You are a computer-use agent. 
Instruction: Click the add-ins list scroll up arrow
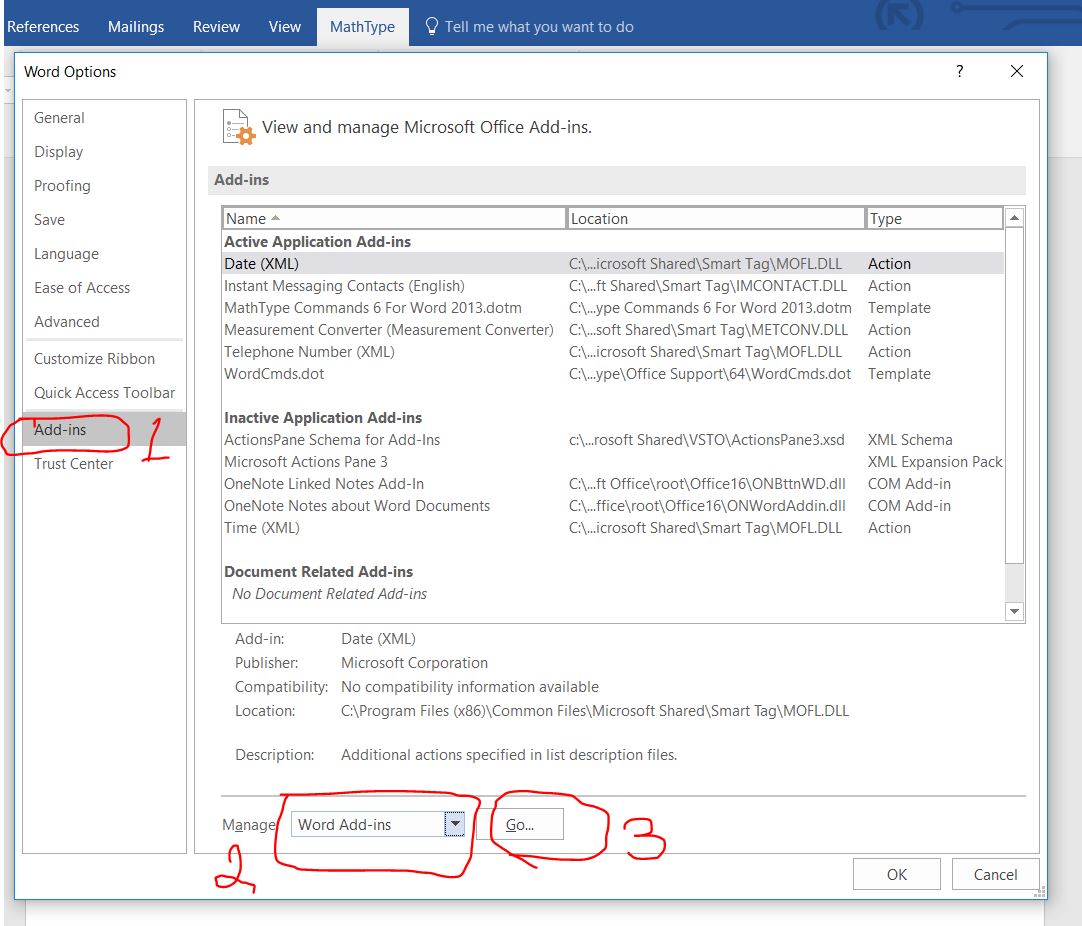(1014, 218)
